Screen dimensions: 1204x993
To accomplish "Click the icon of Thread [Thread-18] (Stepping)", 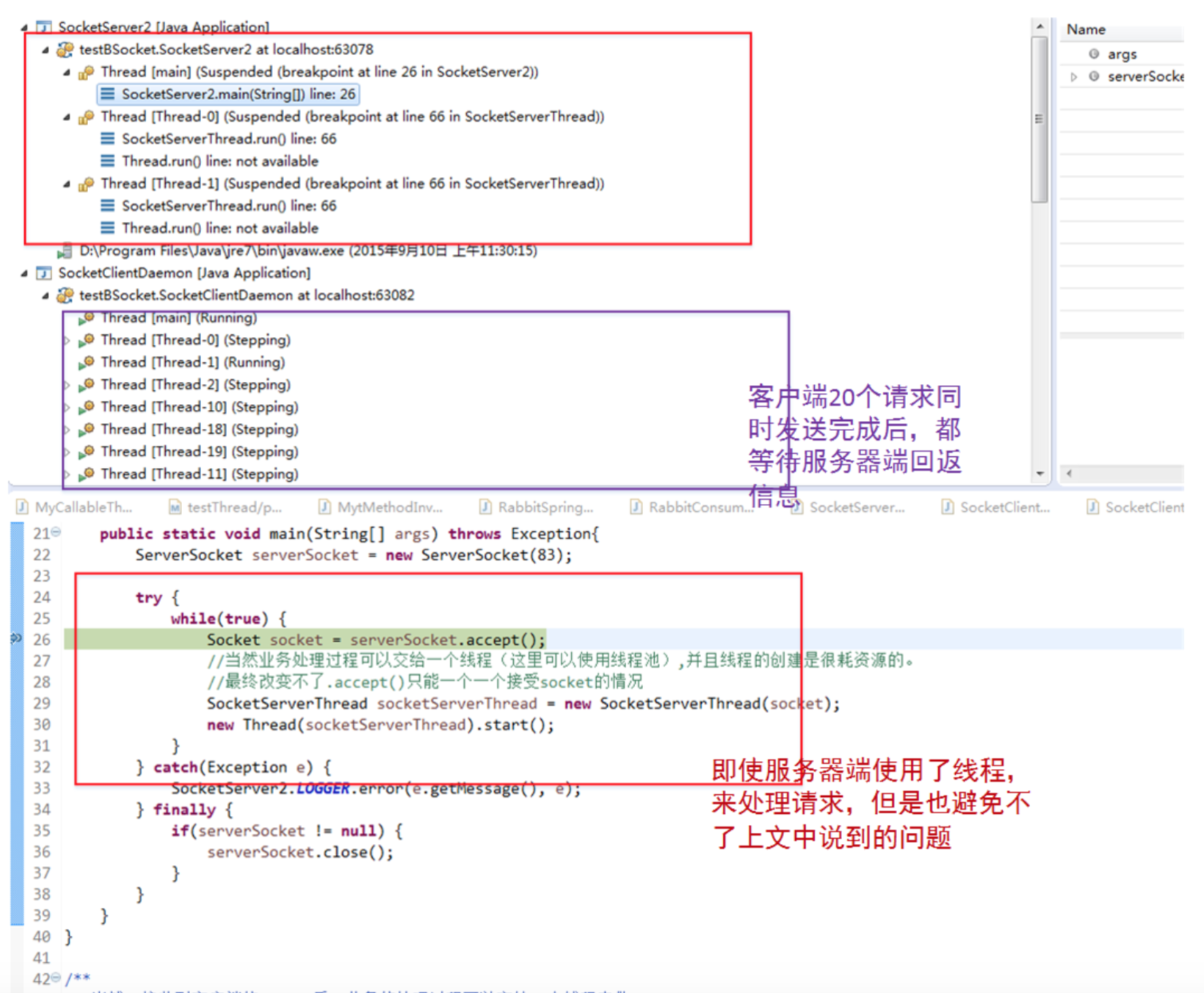I will click(87, 430).
